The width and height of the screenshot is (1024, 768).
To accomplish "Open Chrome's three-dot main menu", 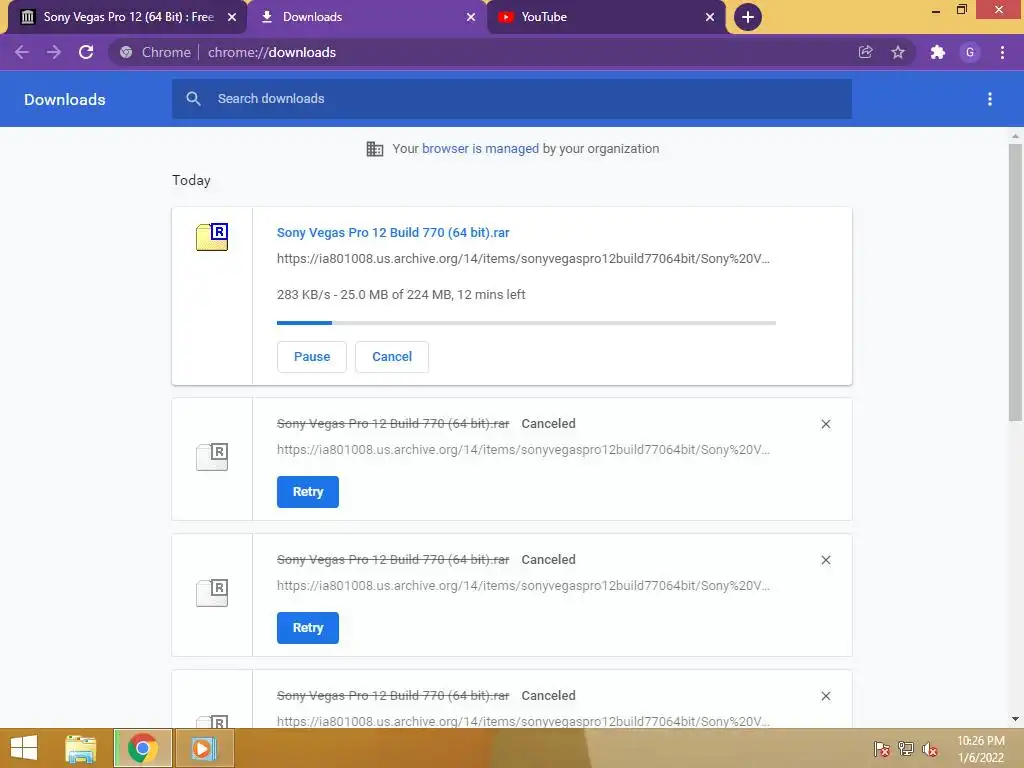I will (x=1002, y=52).
